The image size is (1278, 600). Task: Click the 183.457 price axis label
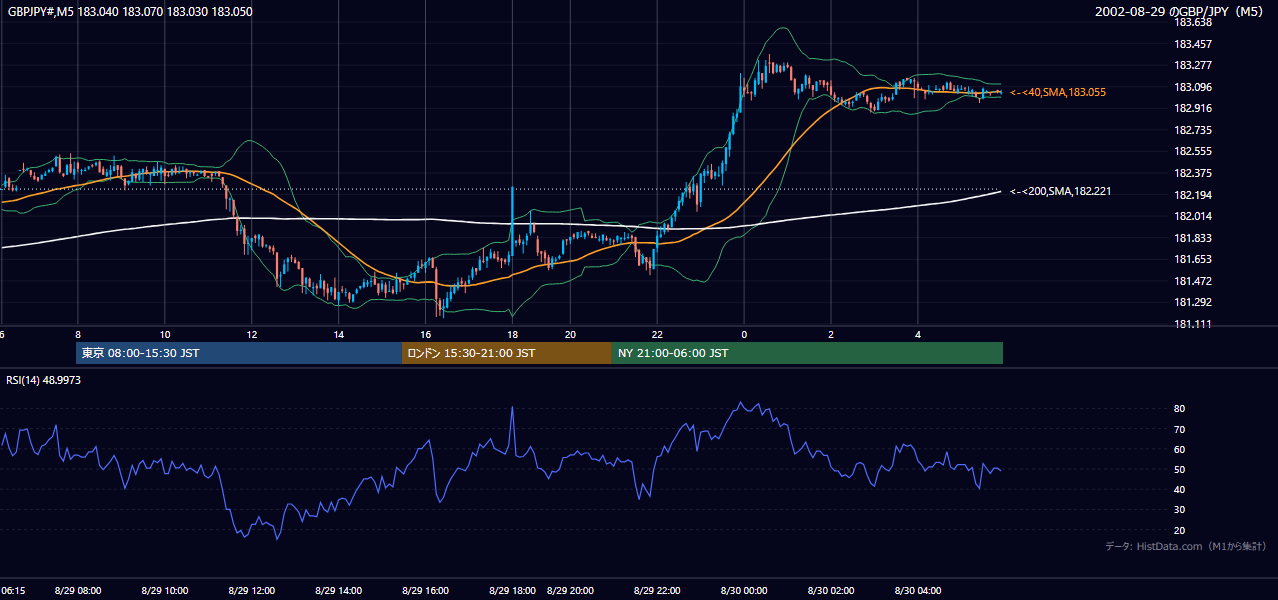pyautogui.click(x=1192, y=44)
